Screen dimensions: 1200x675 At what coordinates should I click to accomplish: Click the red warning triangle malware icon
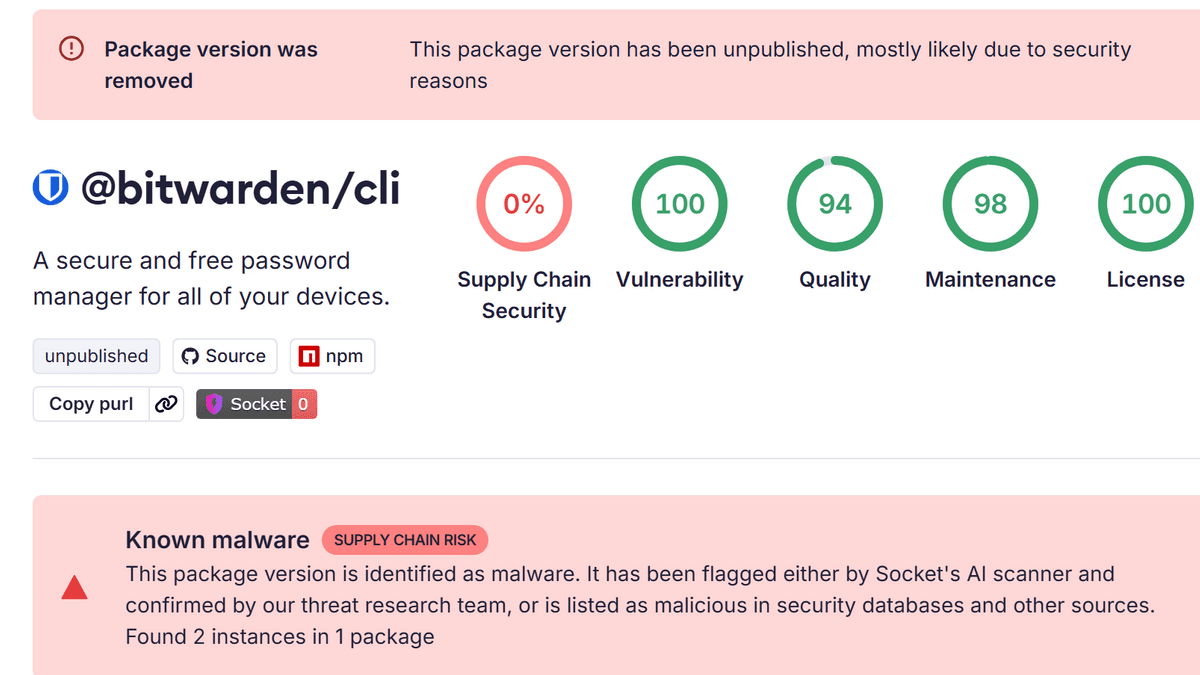point(75,589)
